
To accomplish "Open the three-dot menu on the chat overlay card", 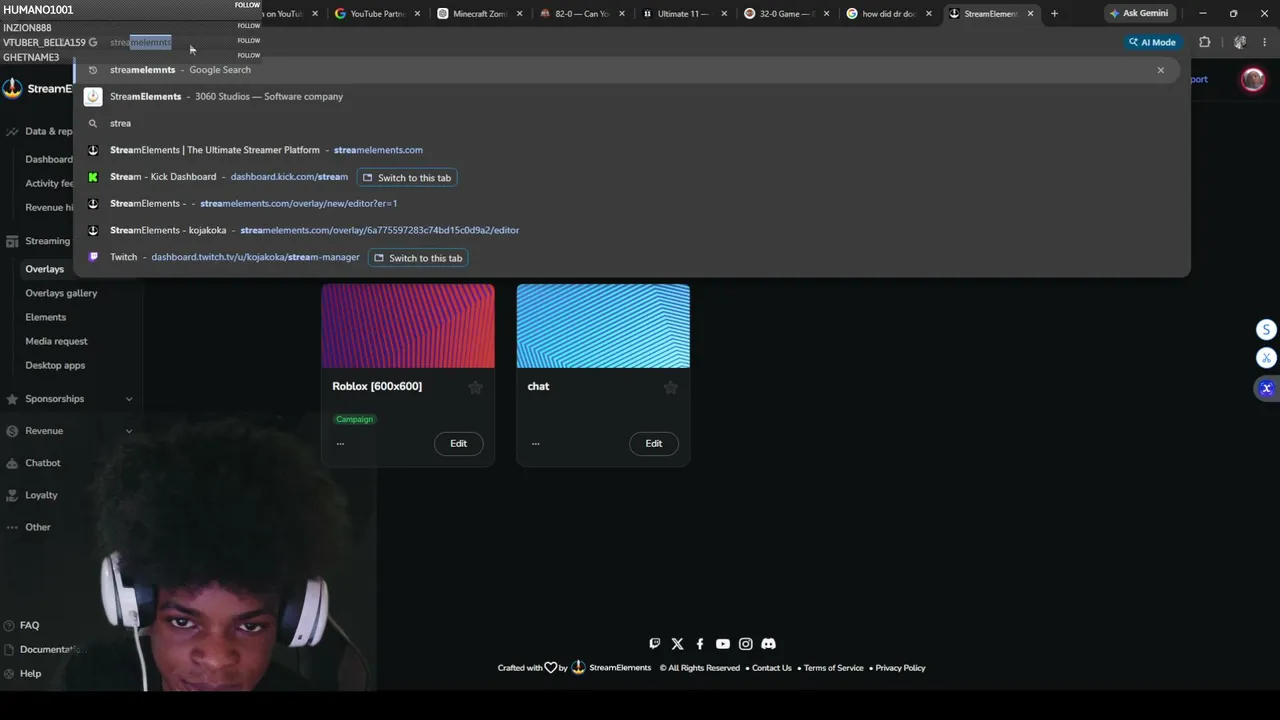I will (x=536, y=443).
